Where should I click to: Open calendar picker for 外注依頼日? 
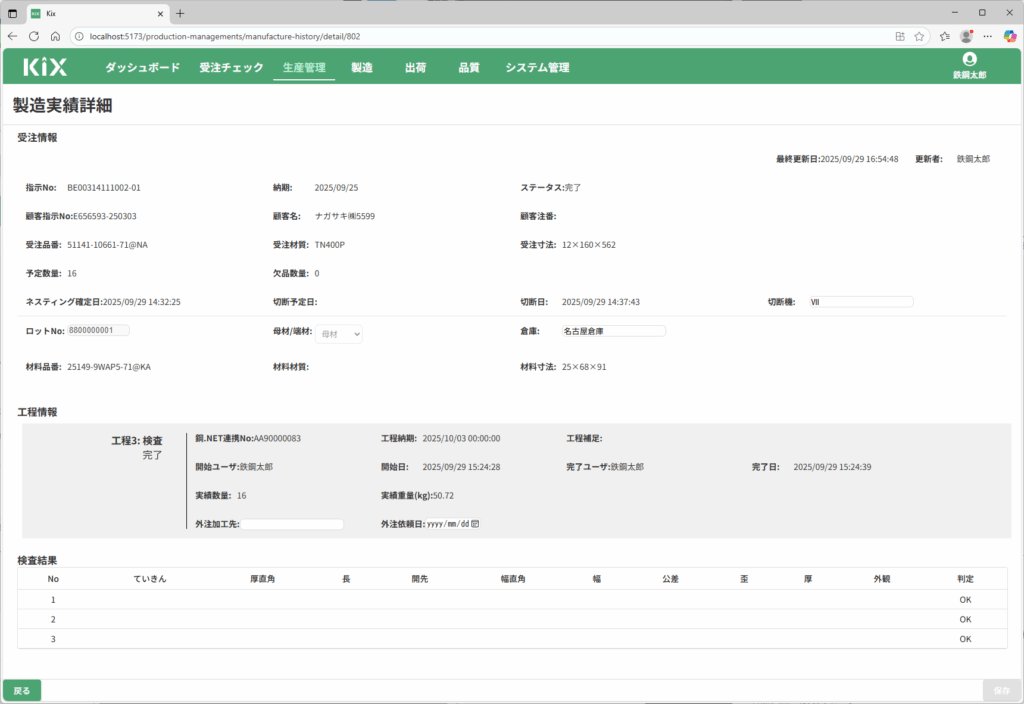pos(475,524)
